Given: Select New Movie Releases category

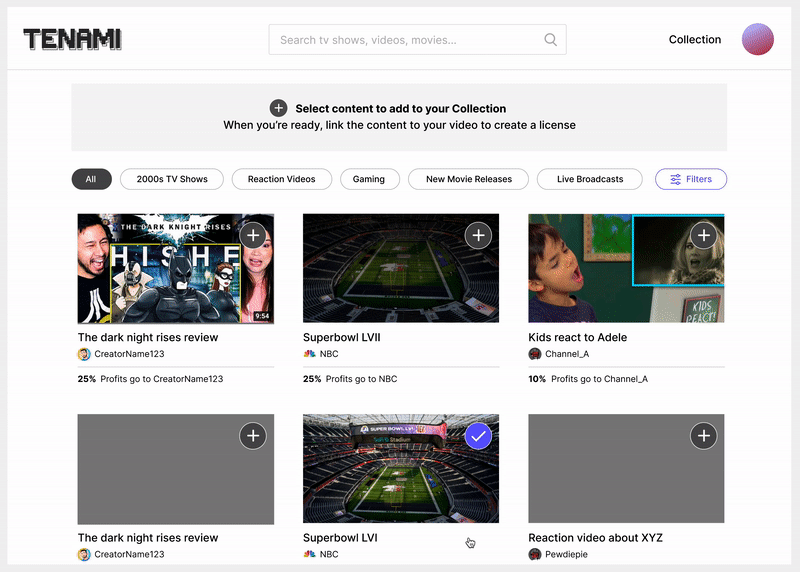Looking at the screenshot, I should pyautogui.click(x=468, y=179).
